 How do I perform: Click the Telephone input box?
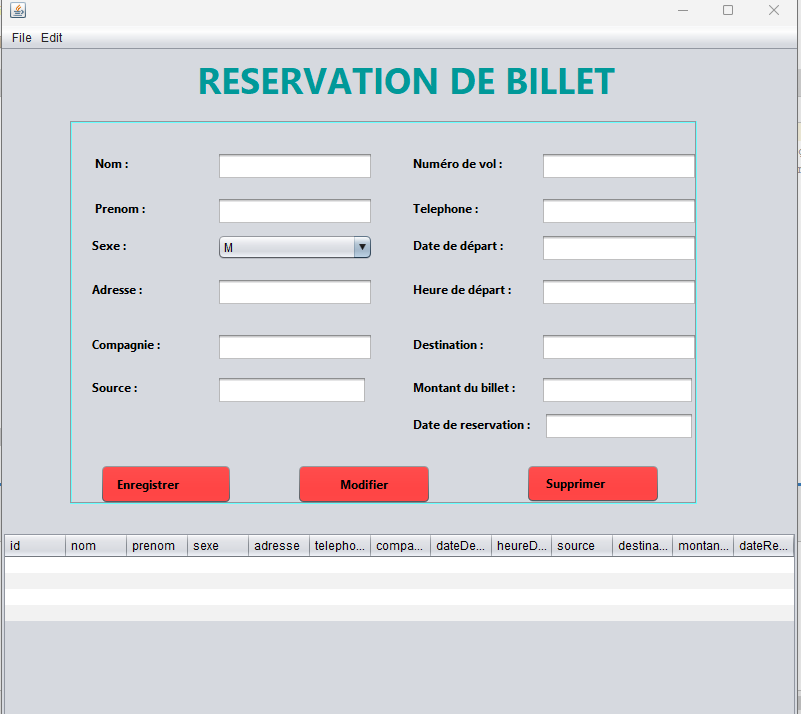[x=618, y=211]
